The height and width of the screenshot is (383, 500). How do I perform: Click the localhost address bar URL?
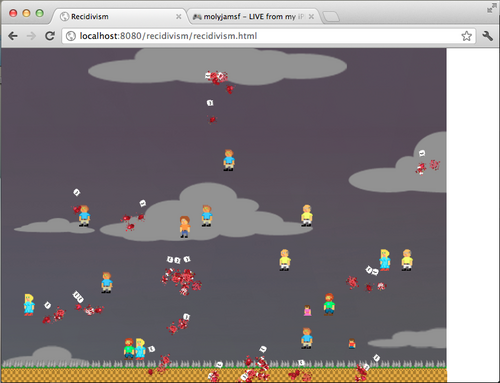coord(168,36)
